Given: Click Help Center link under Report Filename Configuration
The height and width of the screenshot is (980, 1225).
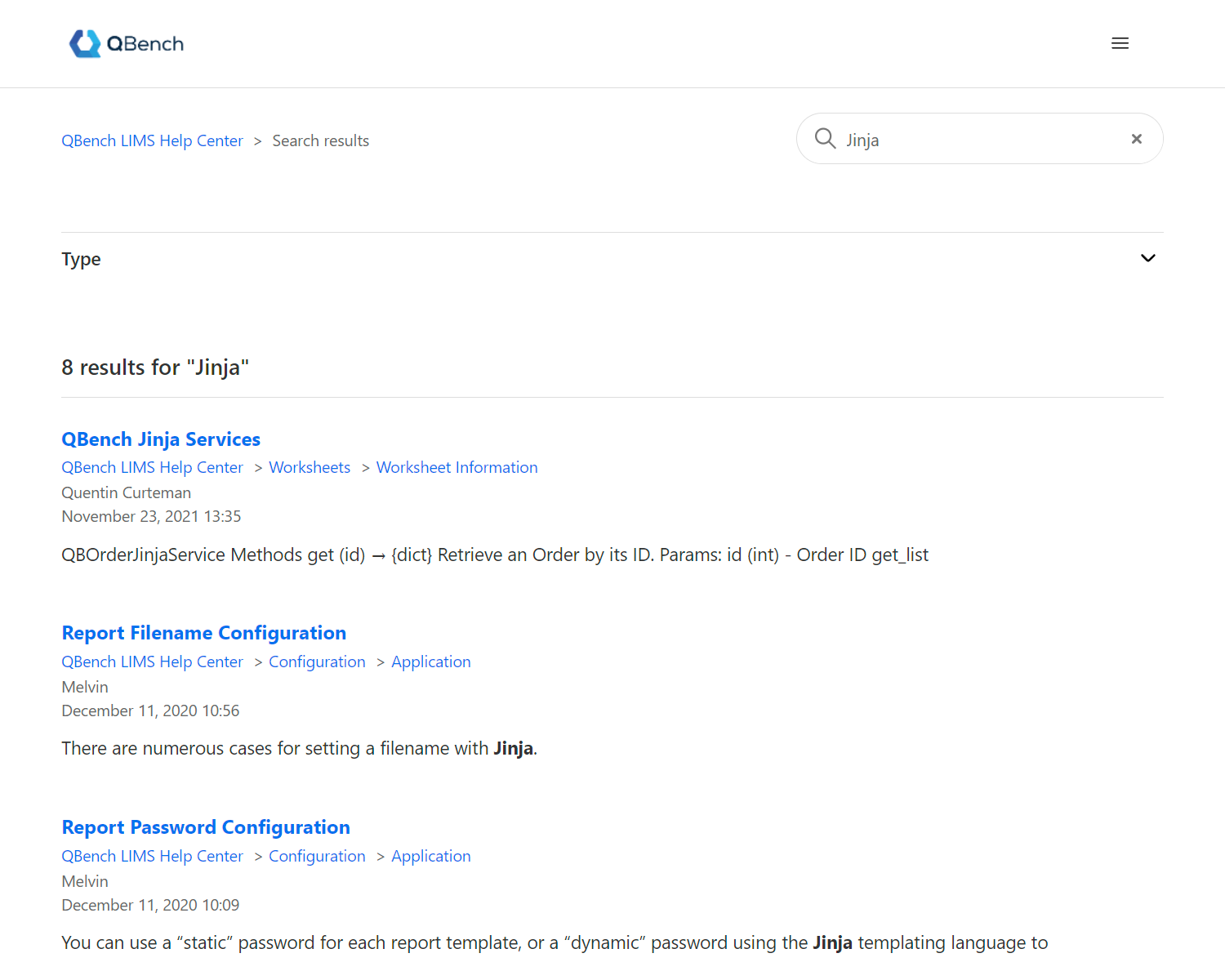Looking at the screenshot, I should point(152,662).
